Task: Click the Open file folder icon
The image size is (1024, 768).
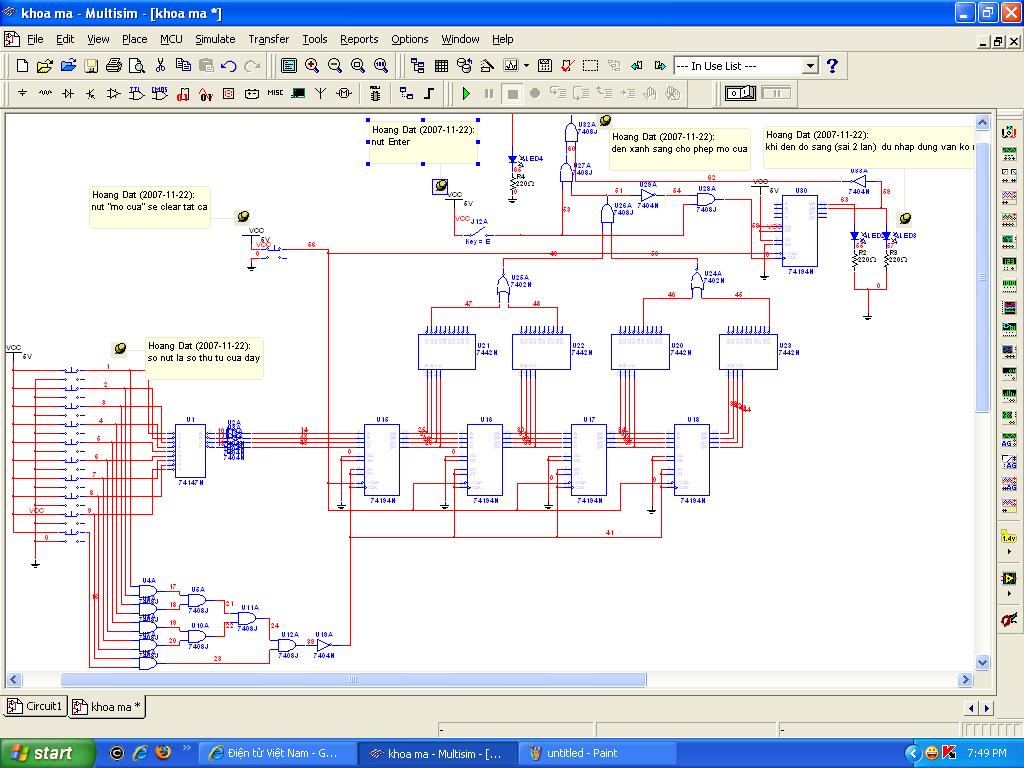Action: [44, 65]
